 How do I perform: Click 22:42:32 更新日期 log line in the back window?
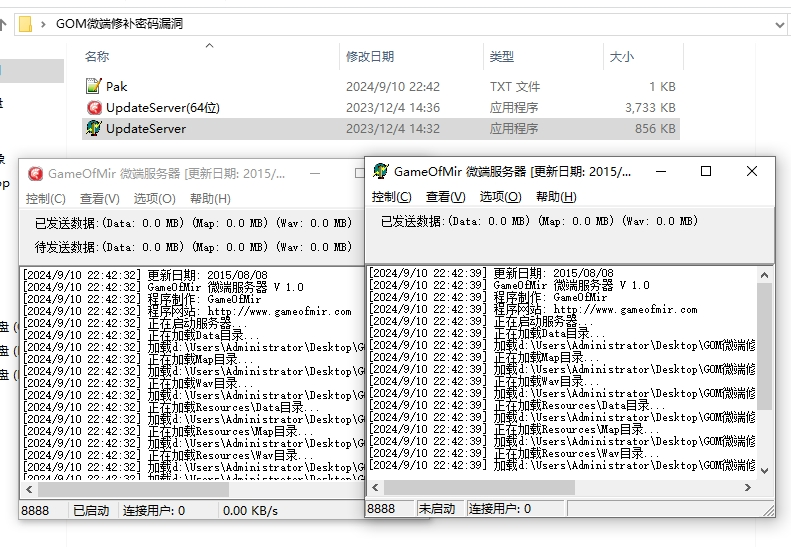pos(145,275)
